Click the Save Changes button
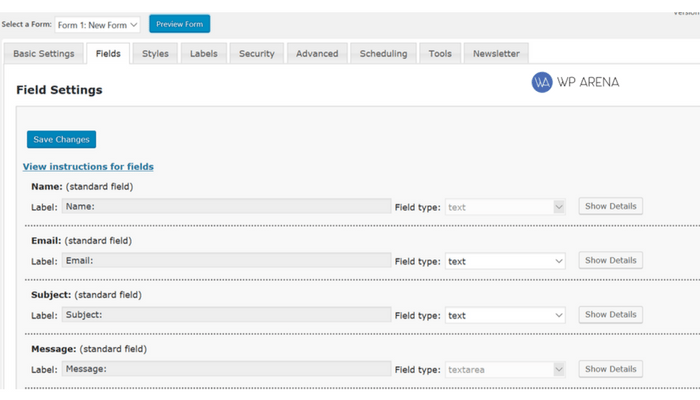This screenshot has width=700, height=400. 61,139
